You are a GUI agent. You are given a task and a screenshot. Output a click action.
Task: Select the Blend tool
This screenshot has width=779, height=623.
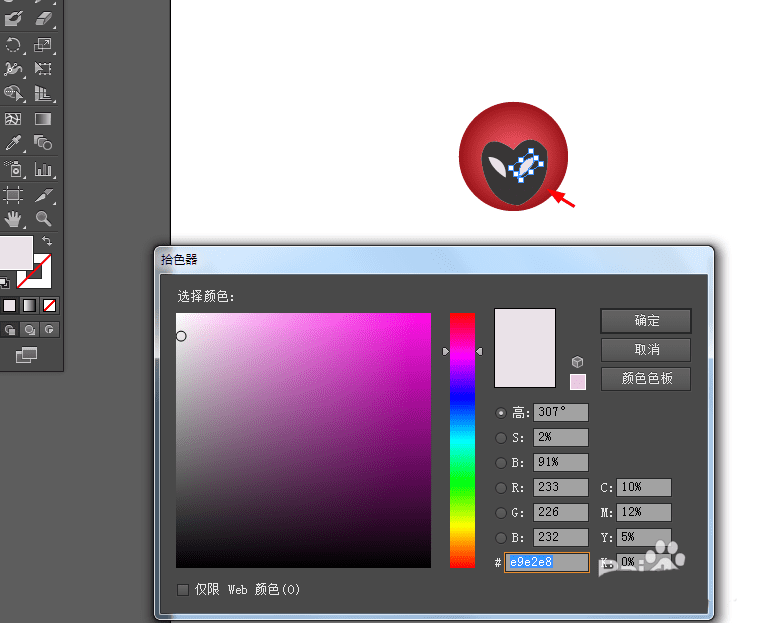[43, 144]
